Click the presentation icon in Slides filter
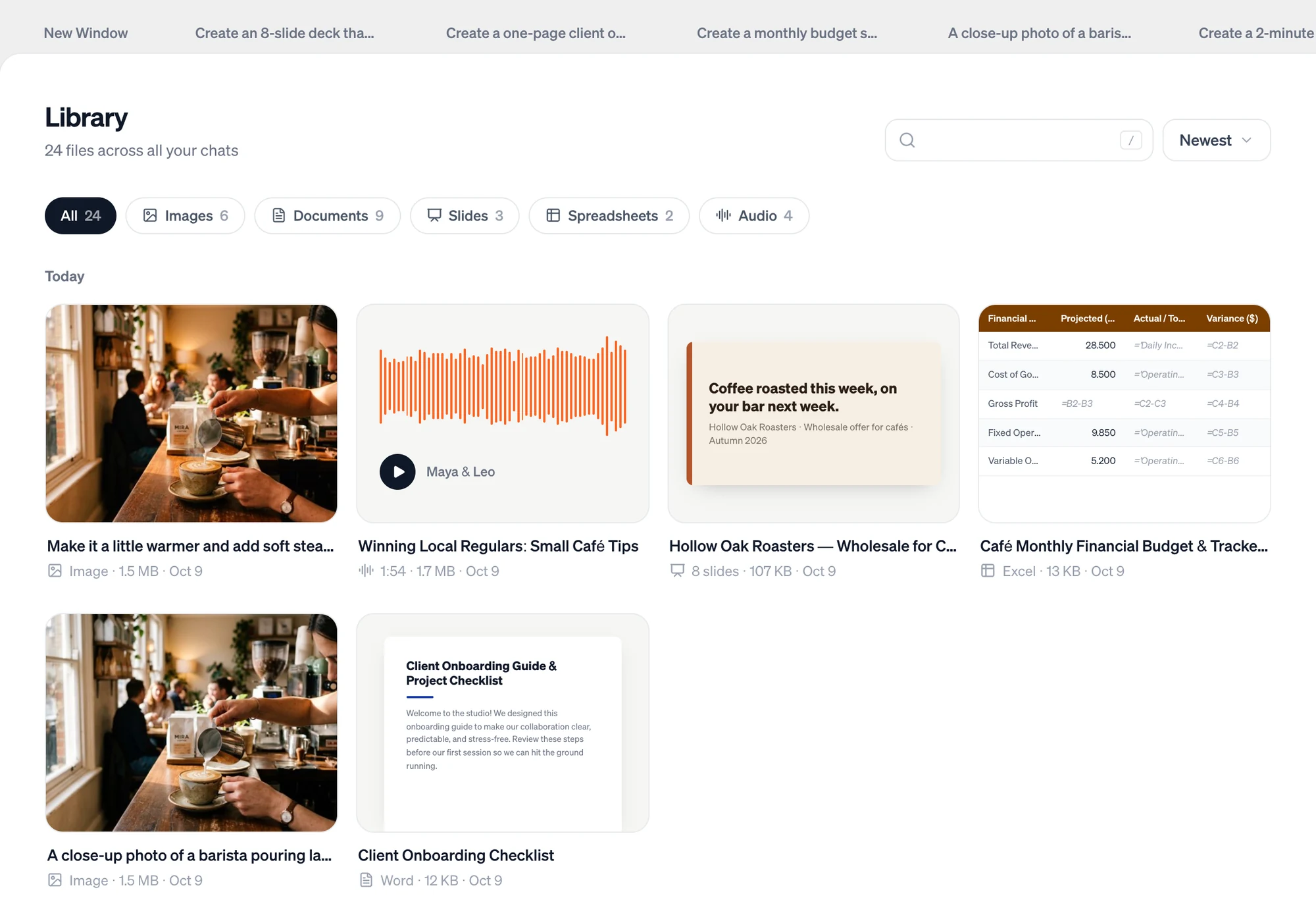The width and height of the screenshot is (1316, 919). click(434, 215)
